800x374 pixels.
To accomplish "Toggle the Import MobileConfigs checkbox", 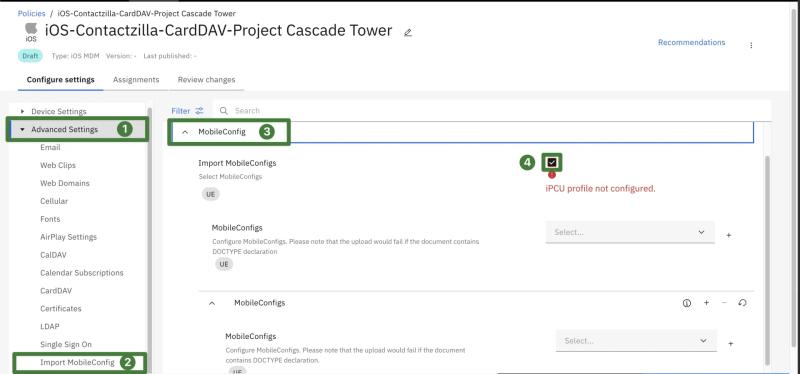I will 552,162.
